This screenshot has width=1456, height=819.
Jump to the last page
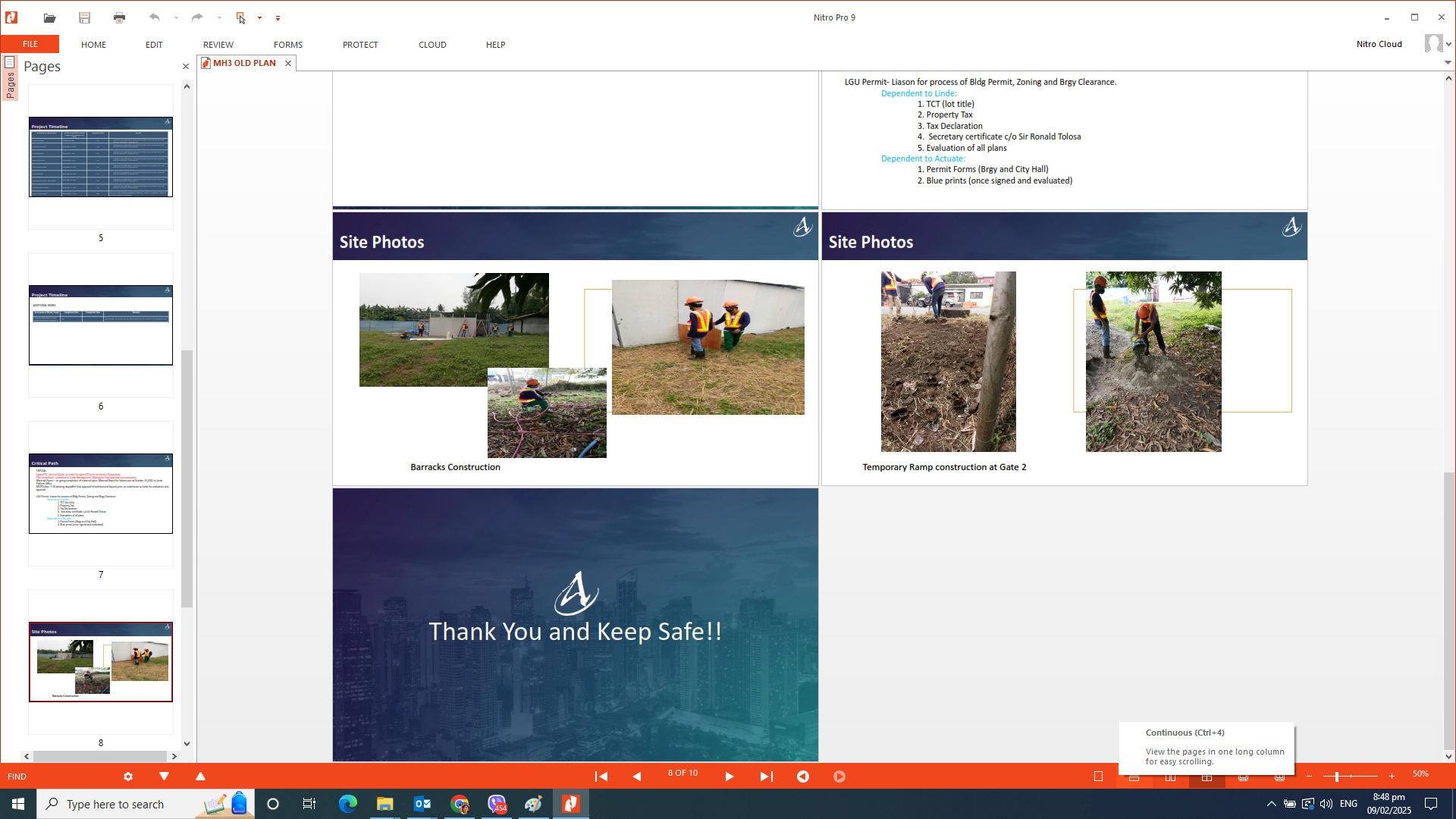click(766, 776)
